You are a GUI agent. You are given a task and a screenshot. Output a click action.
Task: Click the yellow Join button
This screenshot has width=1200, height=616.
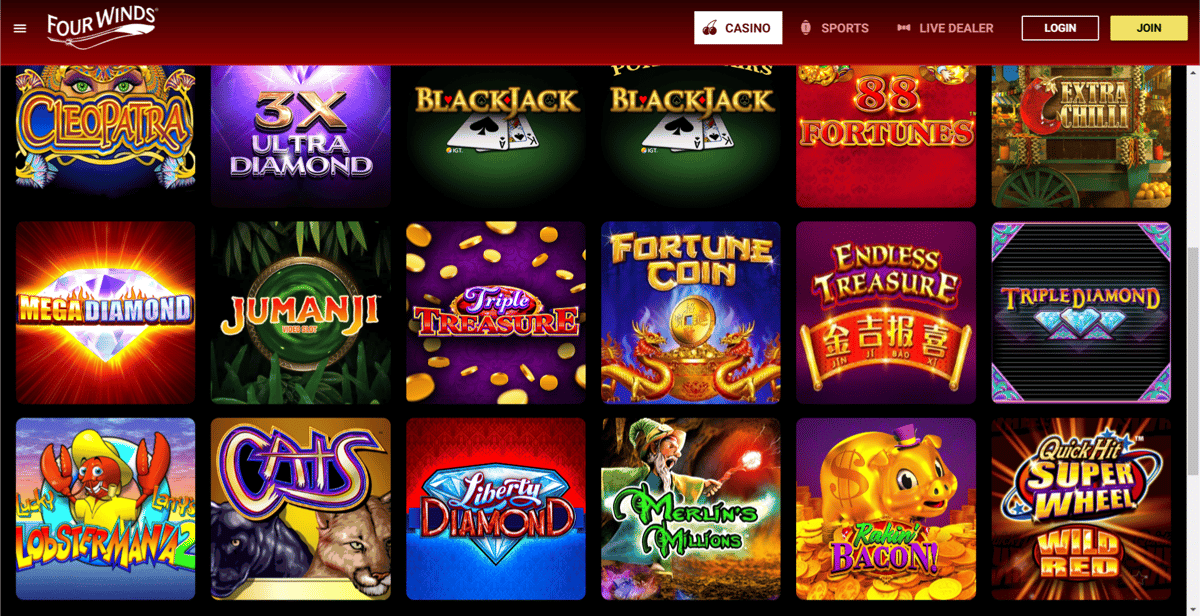coord(1149,28)
